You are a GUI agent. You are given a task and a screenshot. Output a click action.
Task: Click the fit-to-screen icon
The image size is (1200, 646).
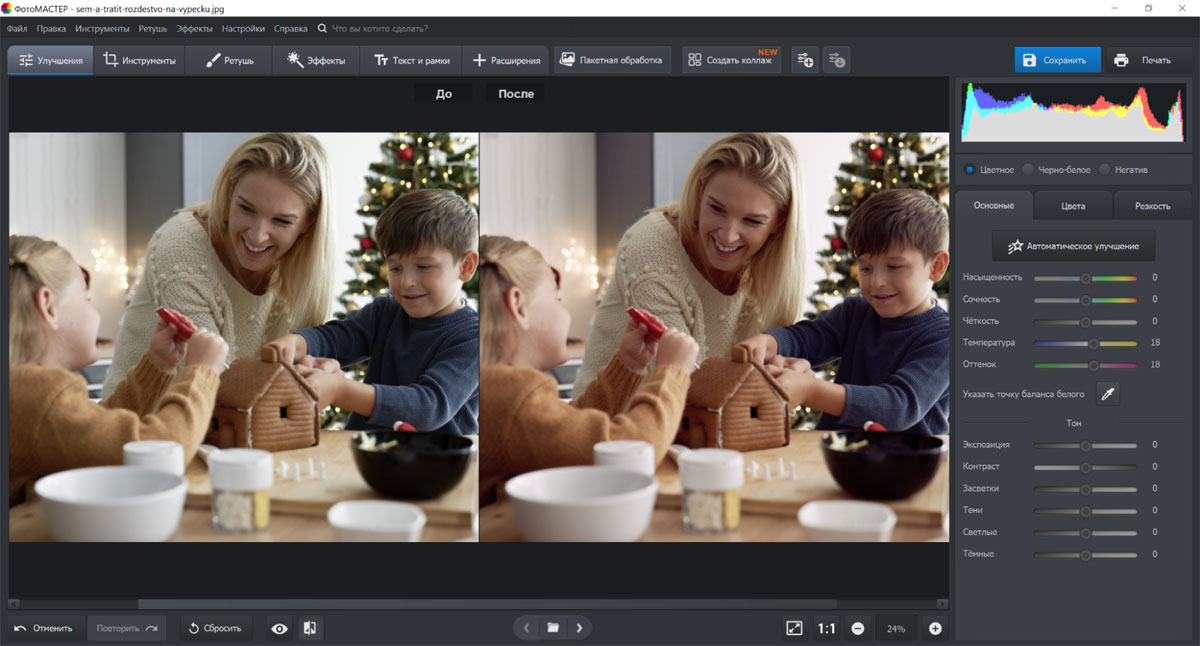tap(794, 628)
